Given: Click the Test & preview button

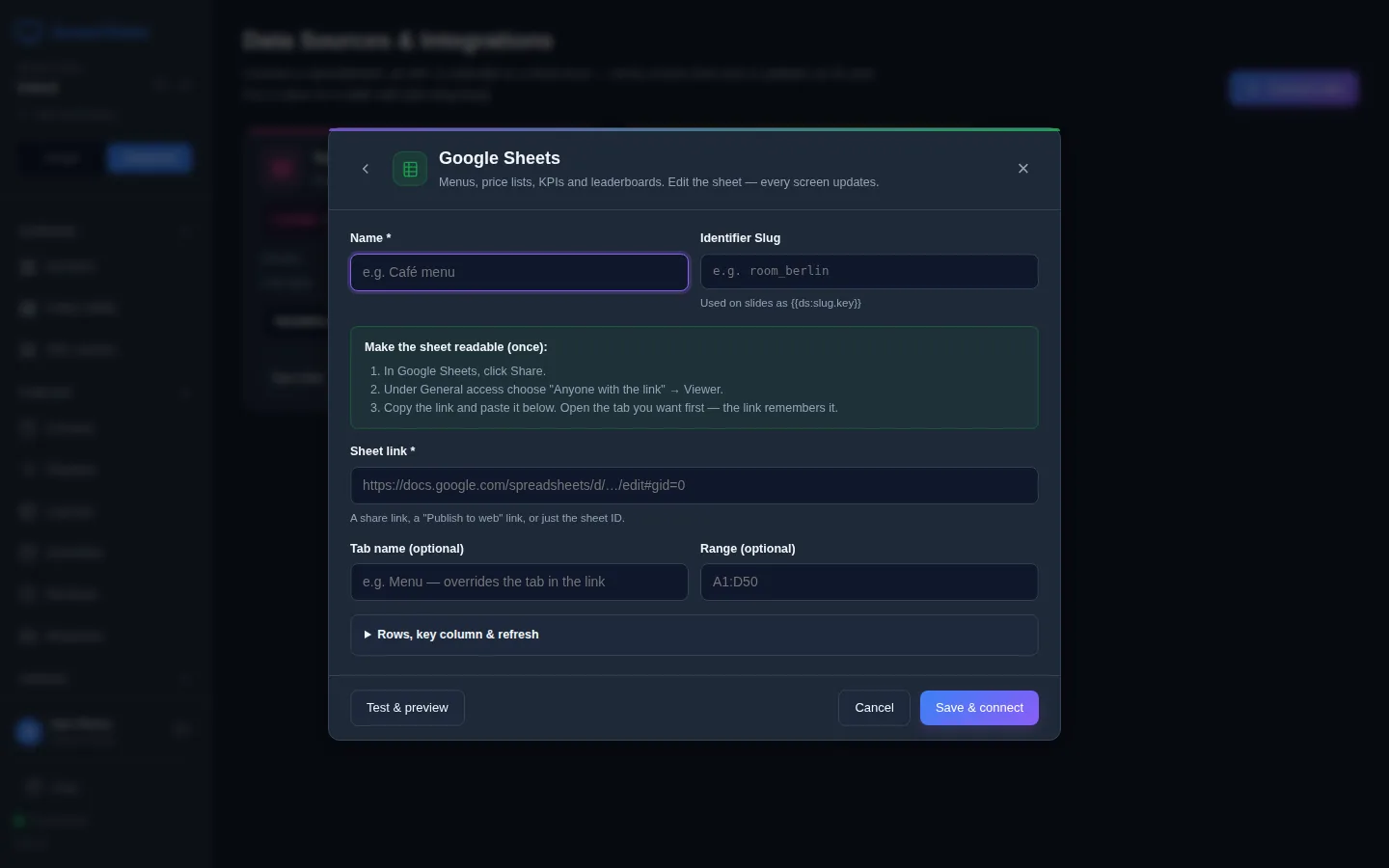Looking at the screenshot, I should 407,708.
